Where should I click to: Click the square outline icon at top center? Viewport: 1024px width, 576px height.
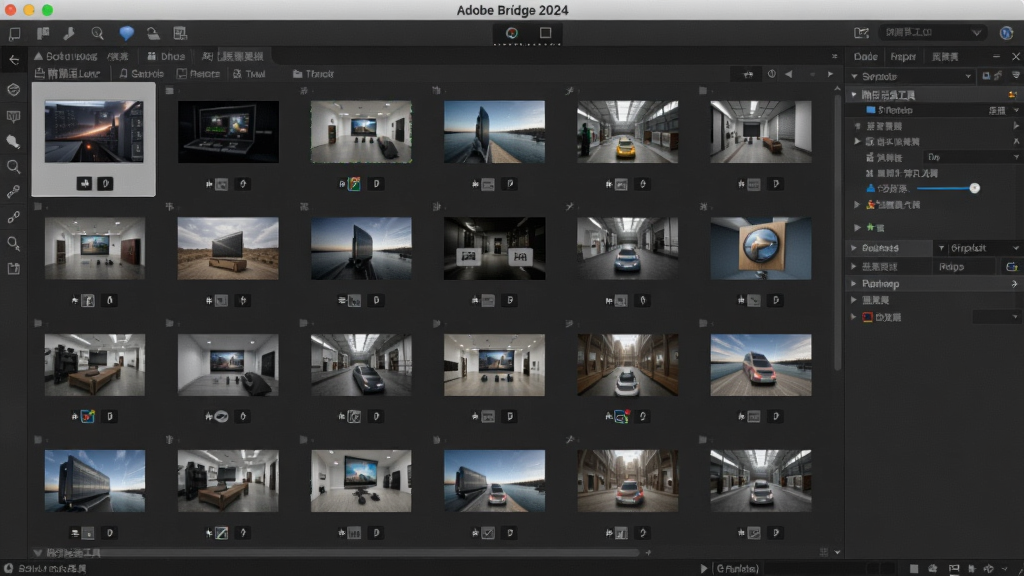(545, 33)
